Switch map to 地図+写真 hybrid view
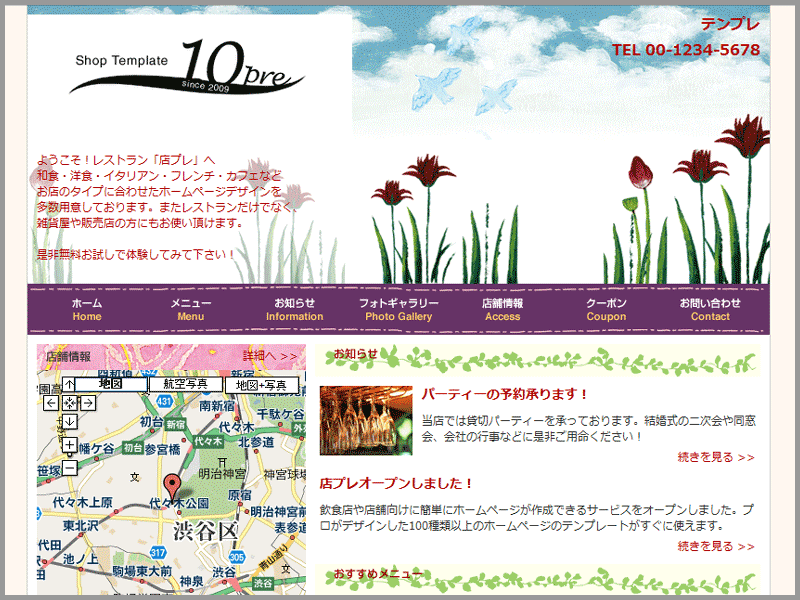 coord(261,384)
